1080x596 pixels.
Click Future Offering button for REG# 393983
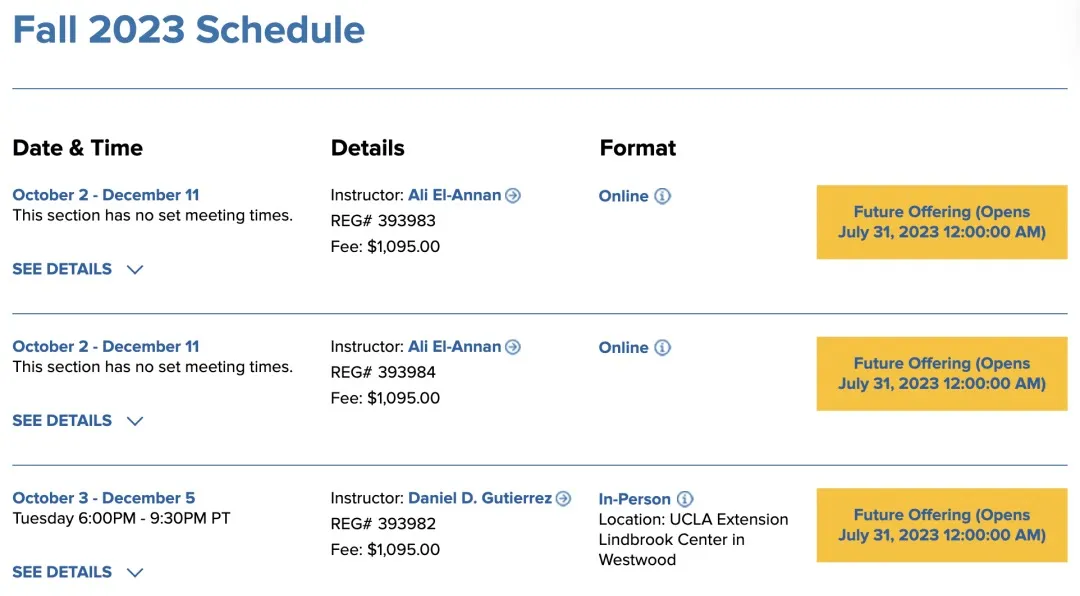(941, 222)
